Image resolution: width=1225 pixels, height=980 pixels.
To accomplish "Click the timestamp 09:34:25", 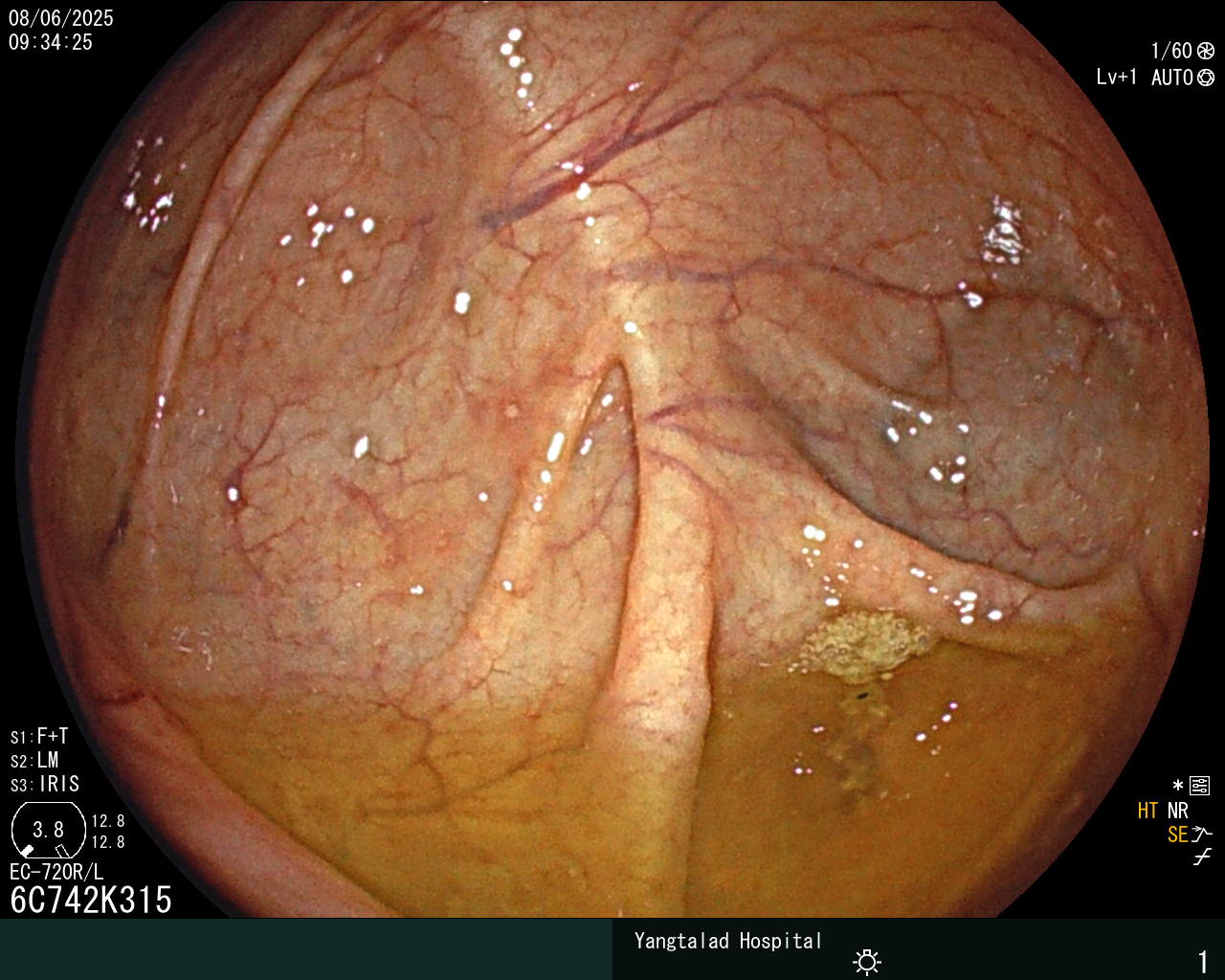I will click(x=51, y=42).
